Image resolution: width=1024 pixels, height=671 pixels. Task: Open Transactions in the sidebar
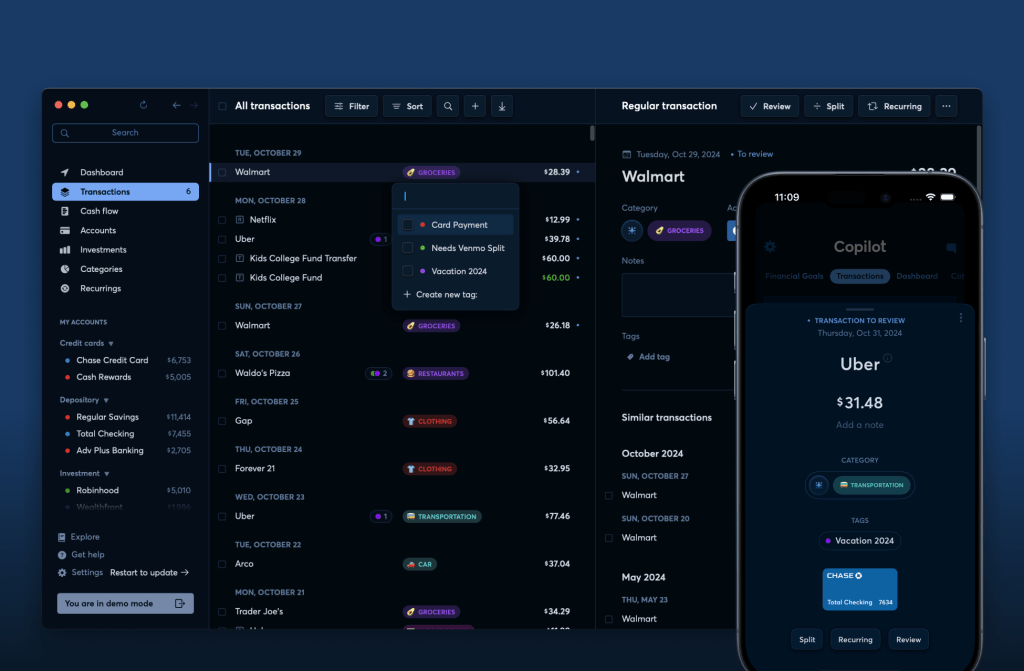coord(125,191)
